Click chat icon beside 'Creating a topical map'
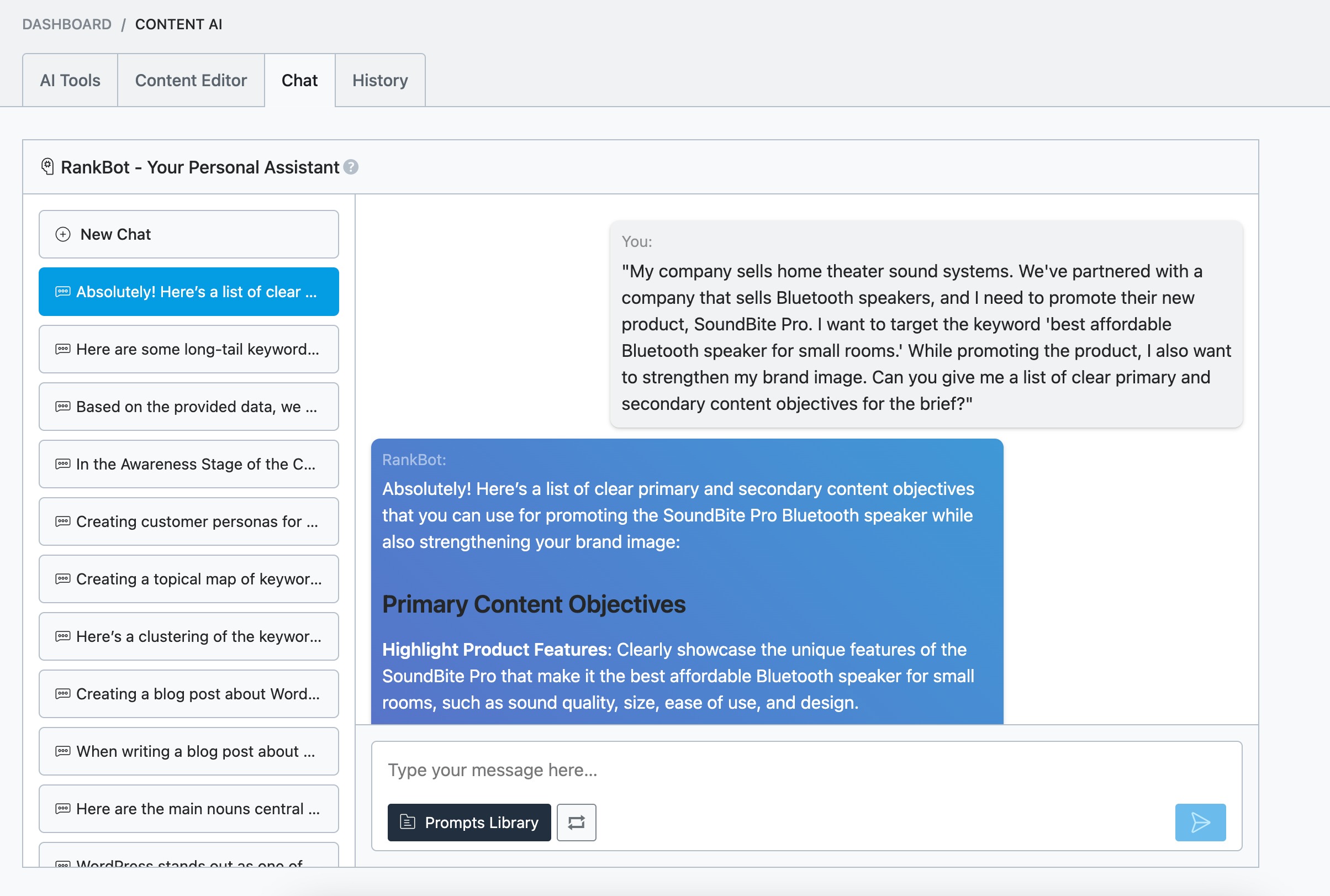 [63, 579]
